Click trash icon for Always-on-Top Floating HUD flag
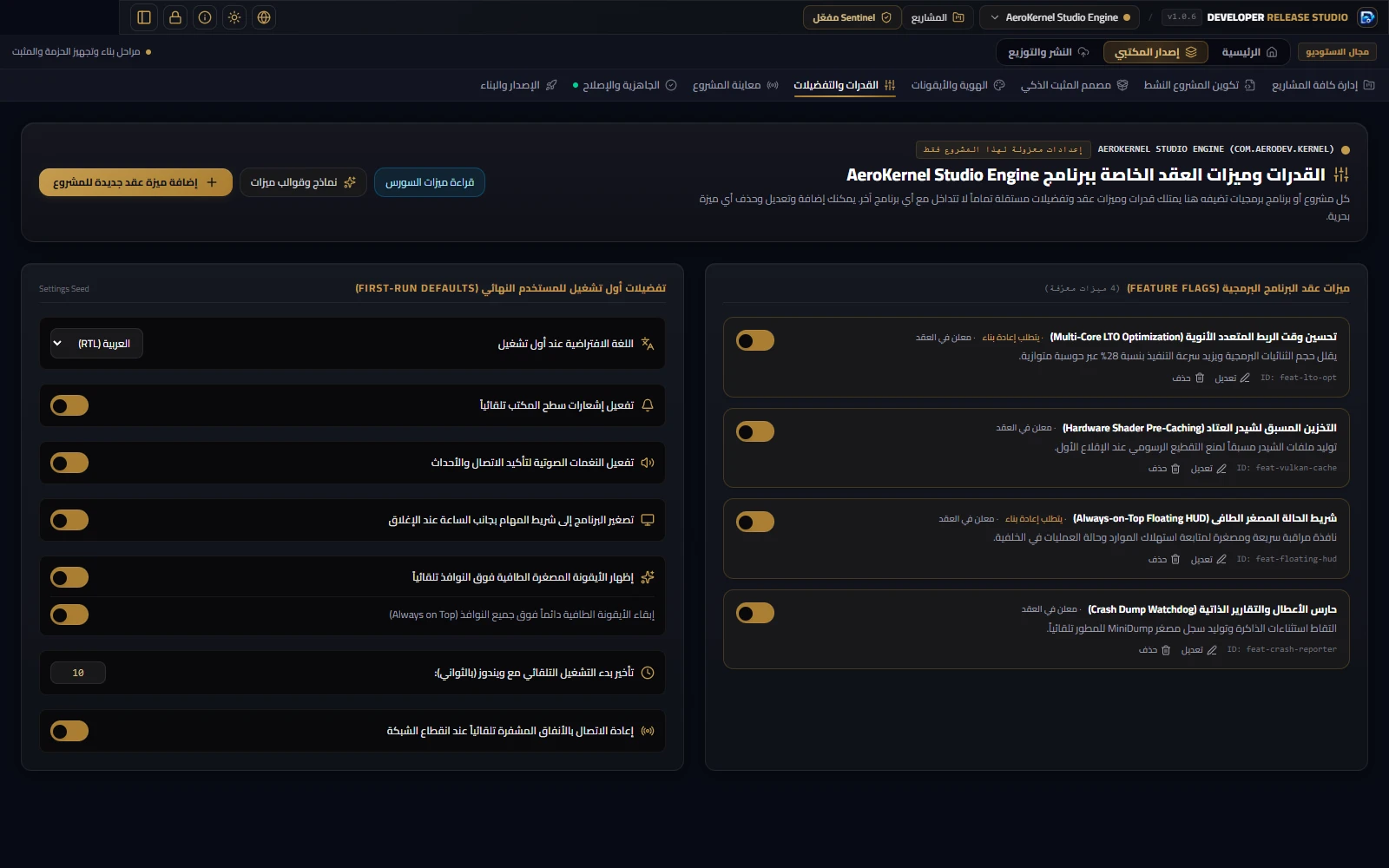 point(1175,559)
